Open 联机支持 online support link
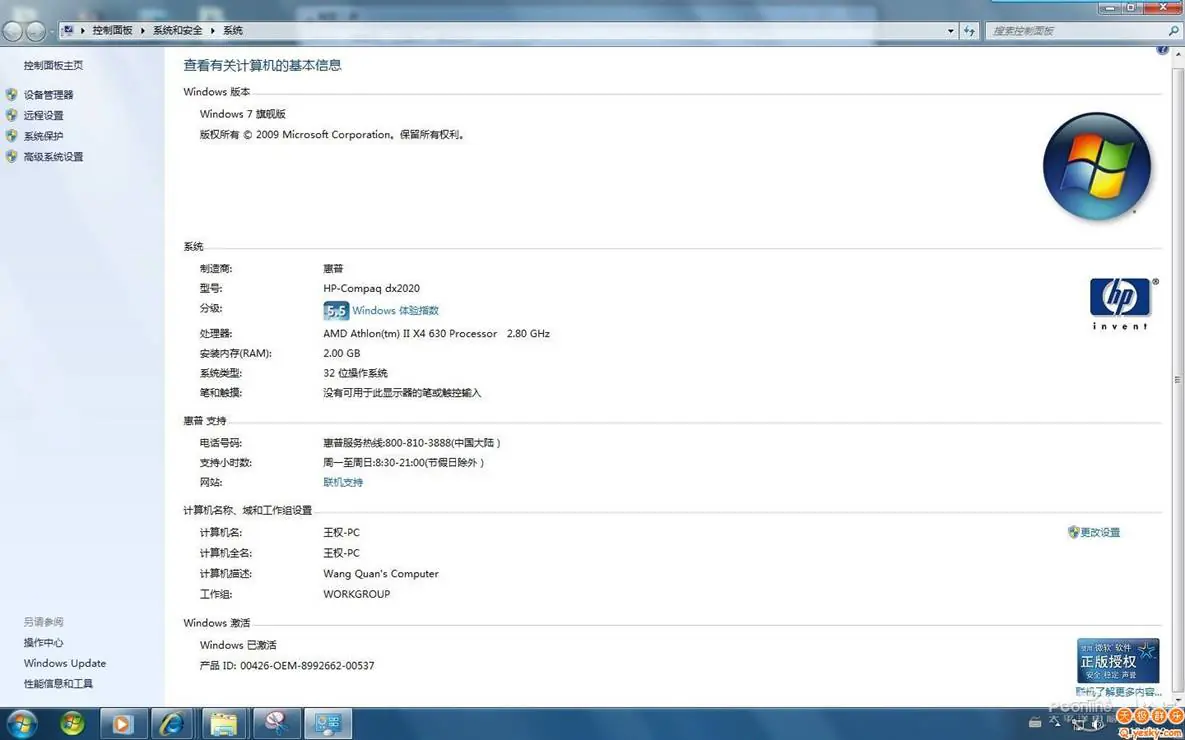1185x740 pixels. 343,483
